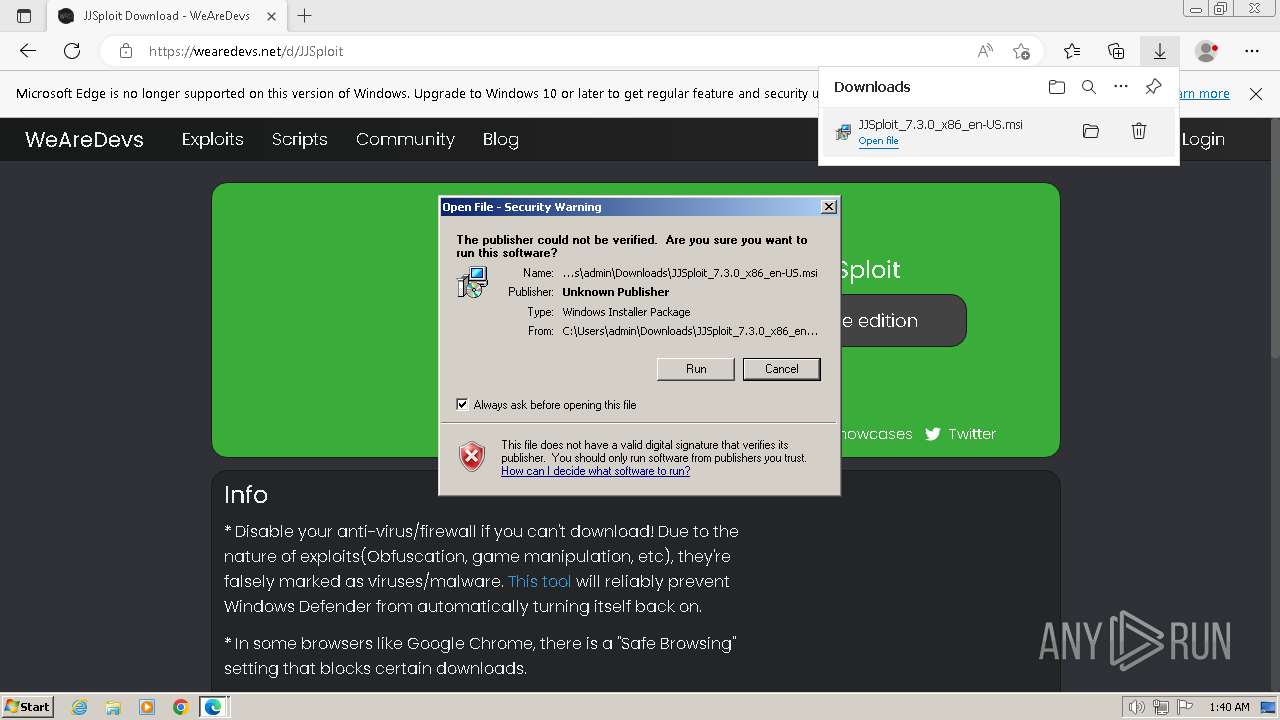Click the taskbar clock showing 1:40 AM
1280x720 pixels.
[1229, 707]
